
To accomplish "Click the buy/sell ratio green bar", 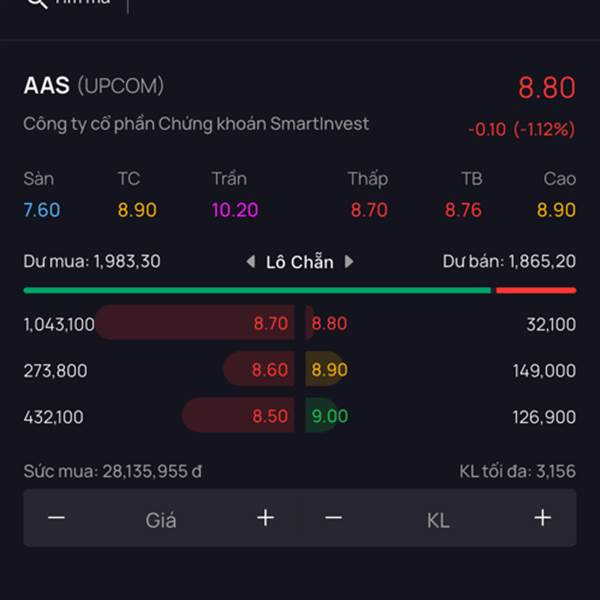I will 257,290.
